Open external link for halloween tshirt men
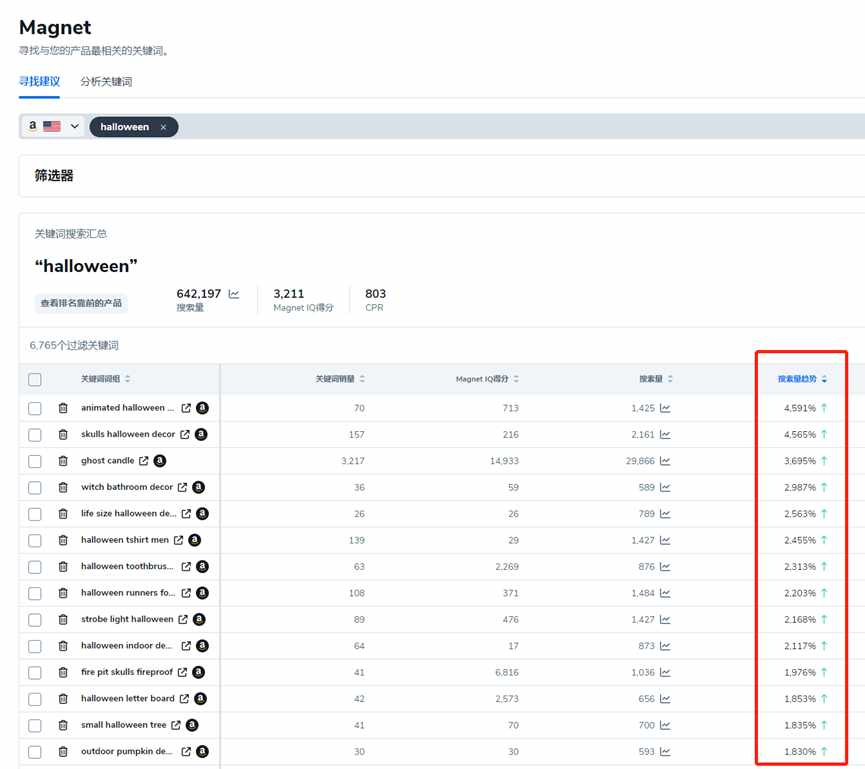This screenshot has width=865, height=769. coord(178,540)
